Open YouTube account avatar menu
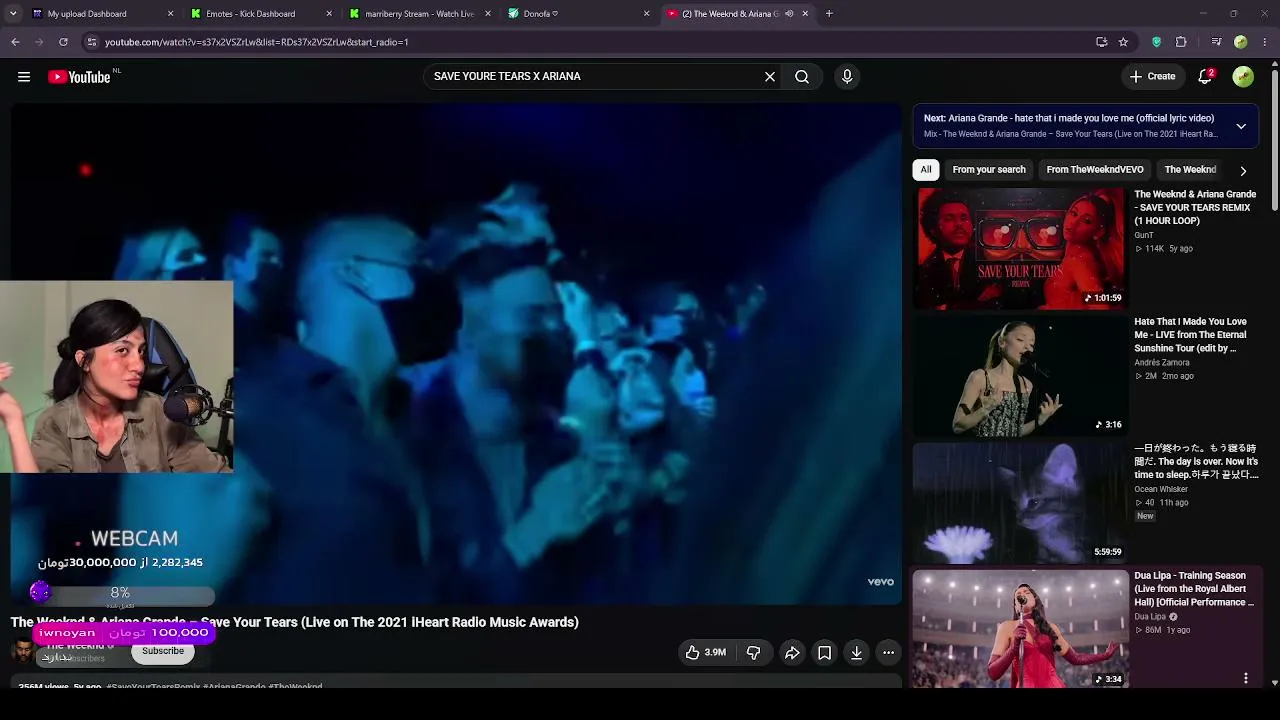Image resolution: width=1280 pixels, height=720 pixels. tap(1243, 77)
